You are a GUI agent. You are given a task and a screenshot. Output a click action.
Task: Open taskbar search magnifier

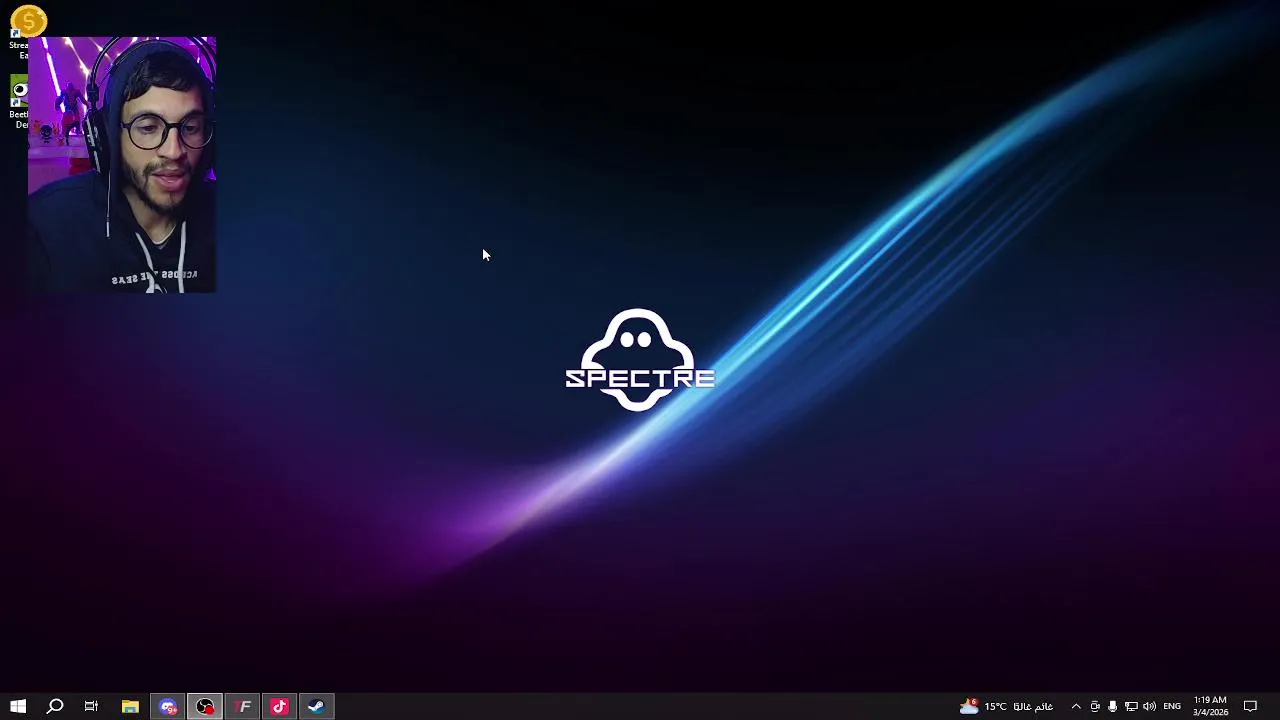(55, 707)
